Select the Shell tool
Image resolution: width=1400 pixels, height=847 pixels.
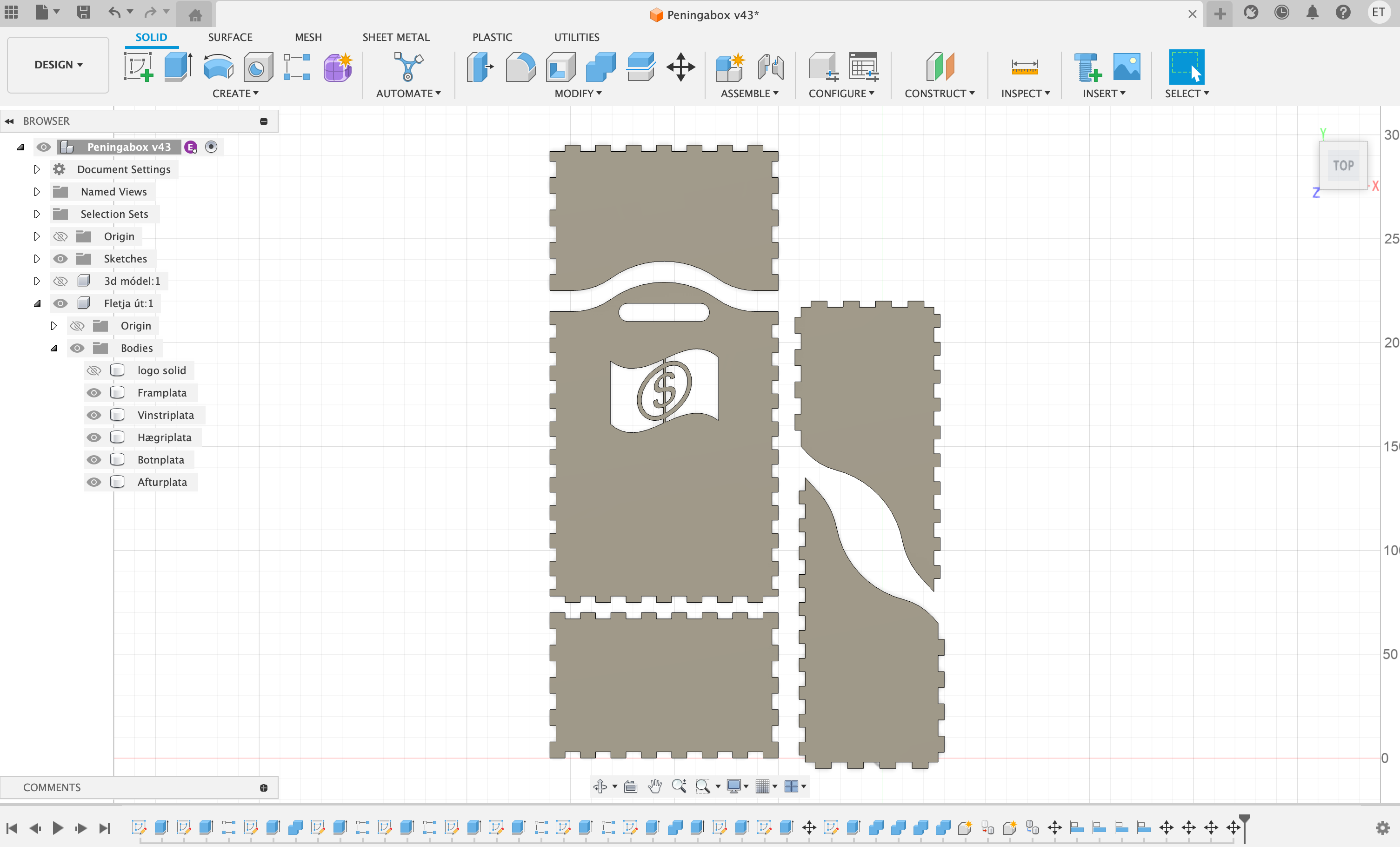click(x=561, y=67)
